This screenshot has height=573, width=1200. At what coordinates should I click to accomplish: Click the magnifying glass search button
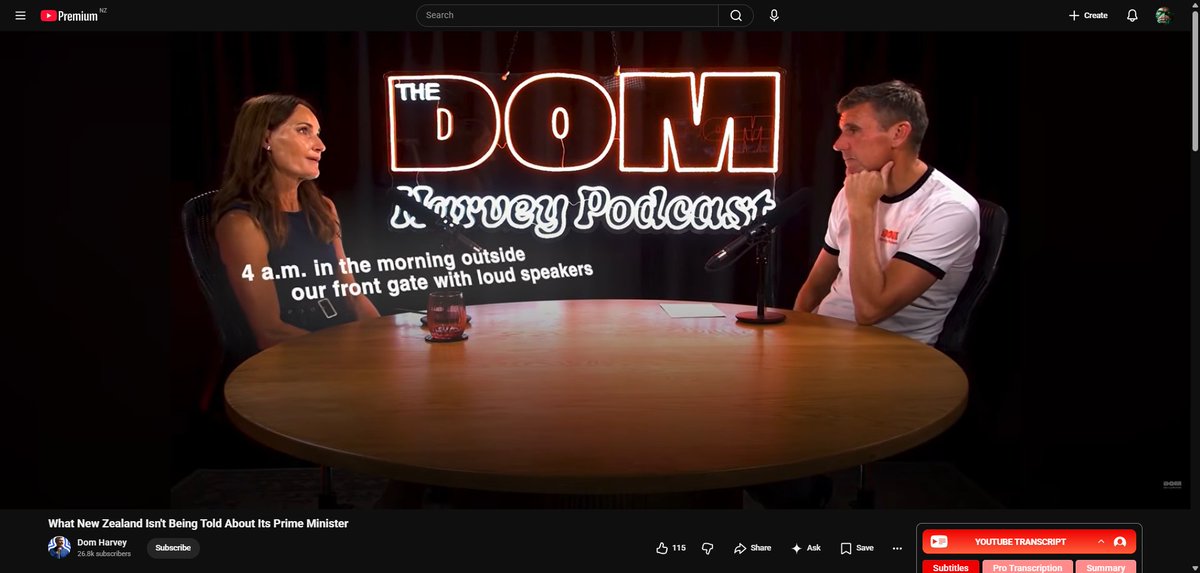[x=736, y=15]
